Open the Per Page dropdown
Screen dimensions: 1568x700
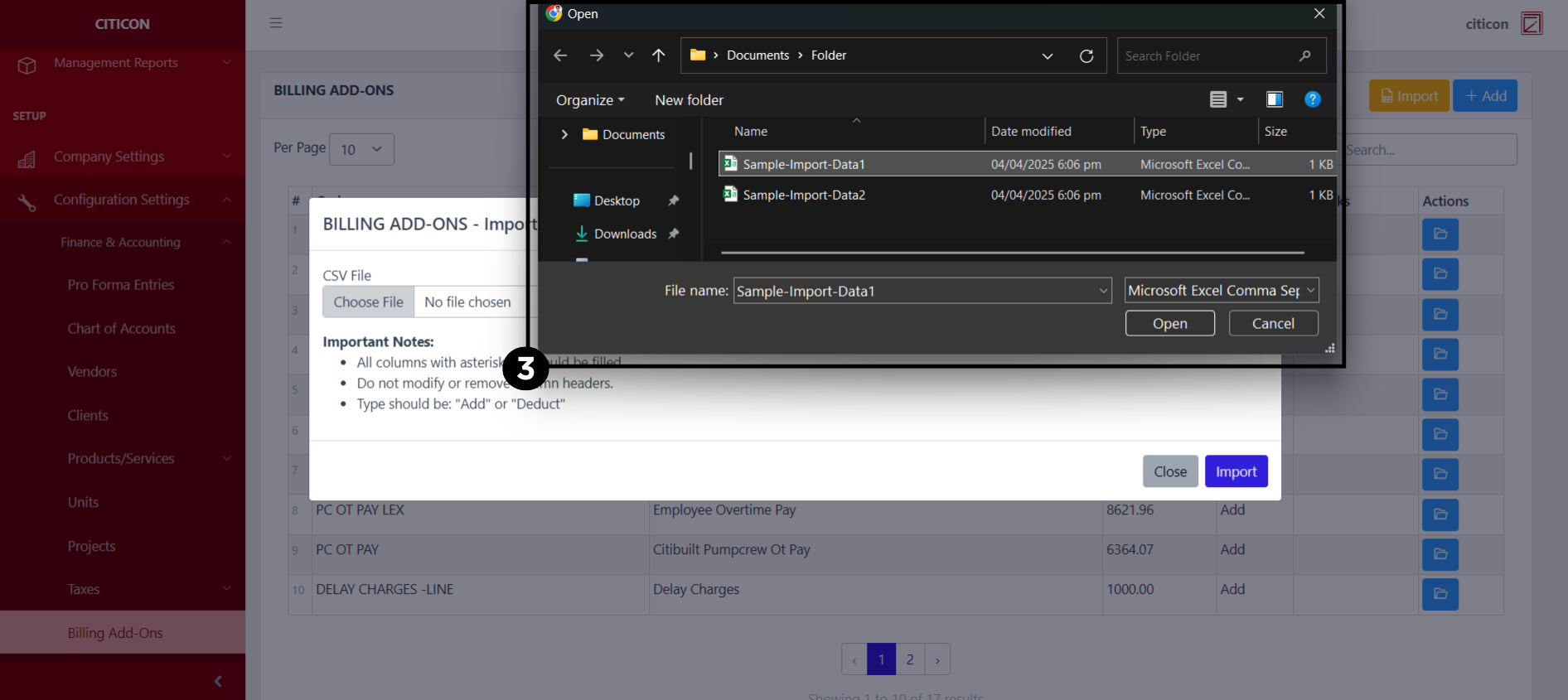tap(361, 149)
